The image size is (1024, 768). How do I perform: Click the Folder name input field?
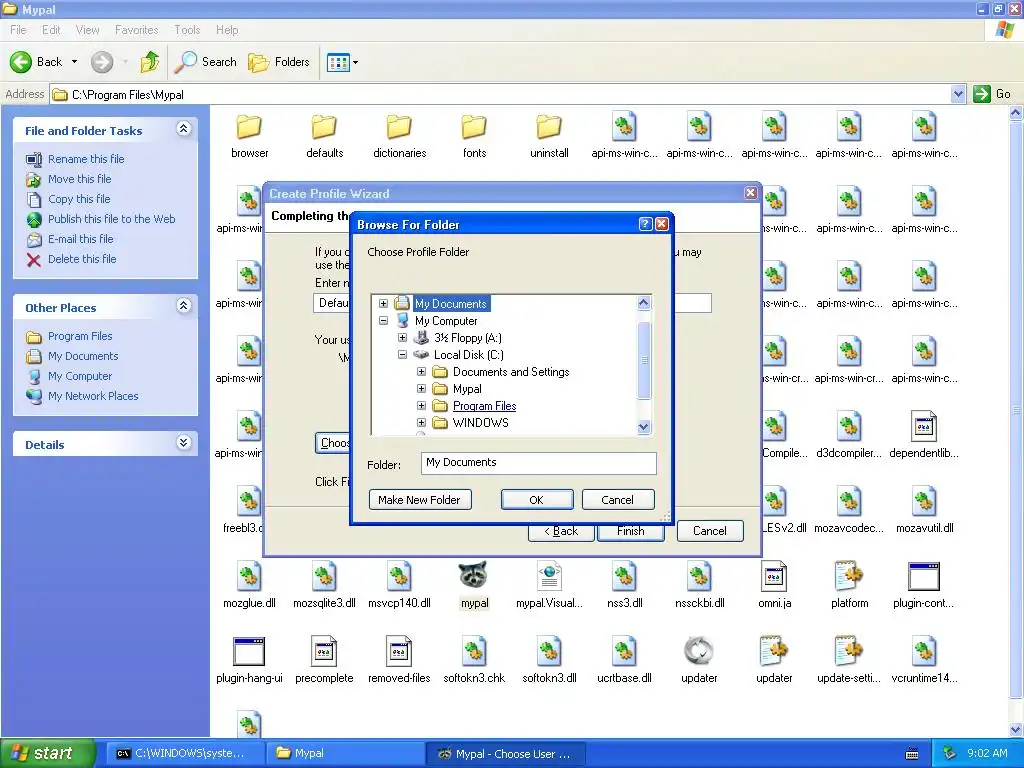coord(539,463)
